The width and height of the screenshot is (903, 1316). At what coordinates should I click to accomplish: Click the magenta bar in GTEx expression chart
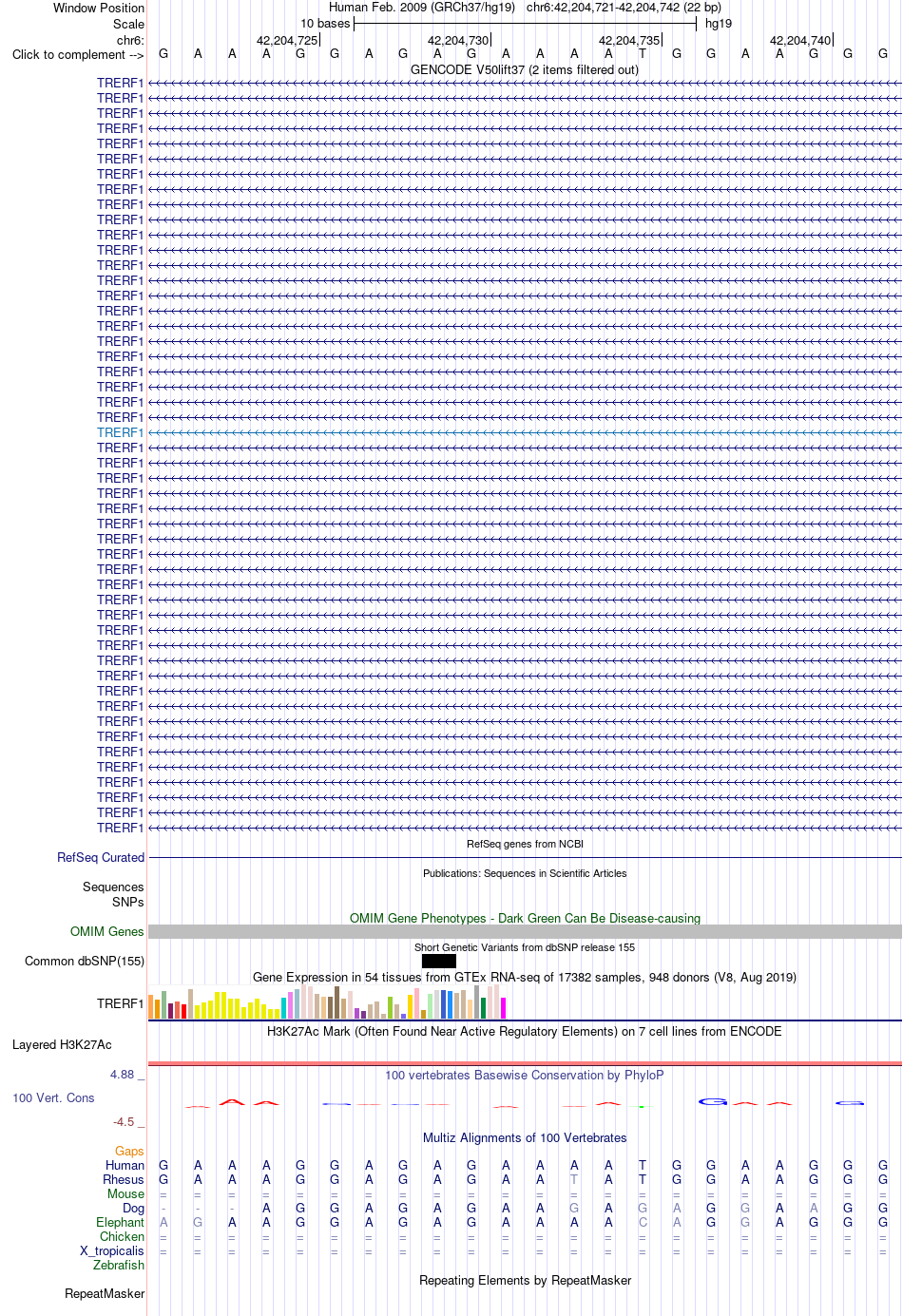504,1008
